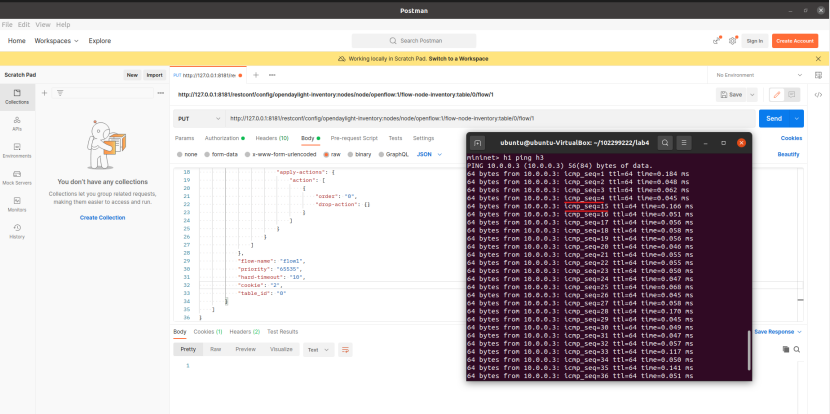This screenshot has height=414, width=830.
Task: Click the blue Send button
Action: 774,119
